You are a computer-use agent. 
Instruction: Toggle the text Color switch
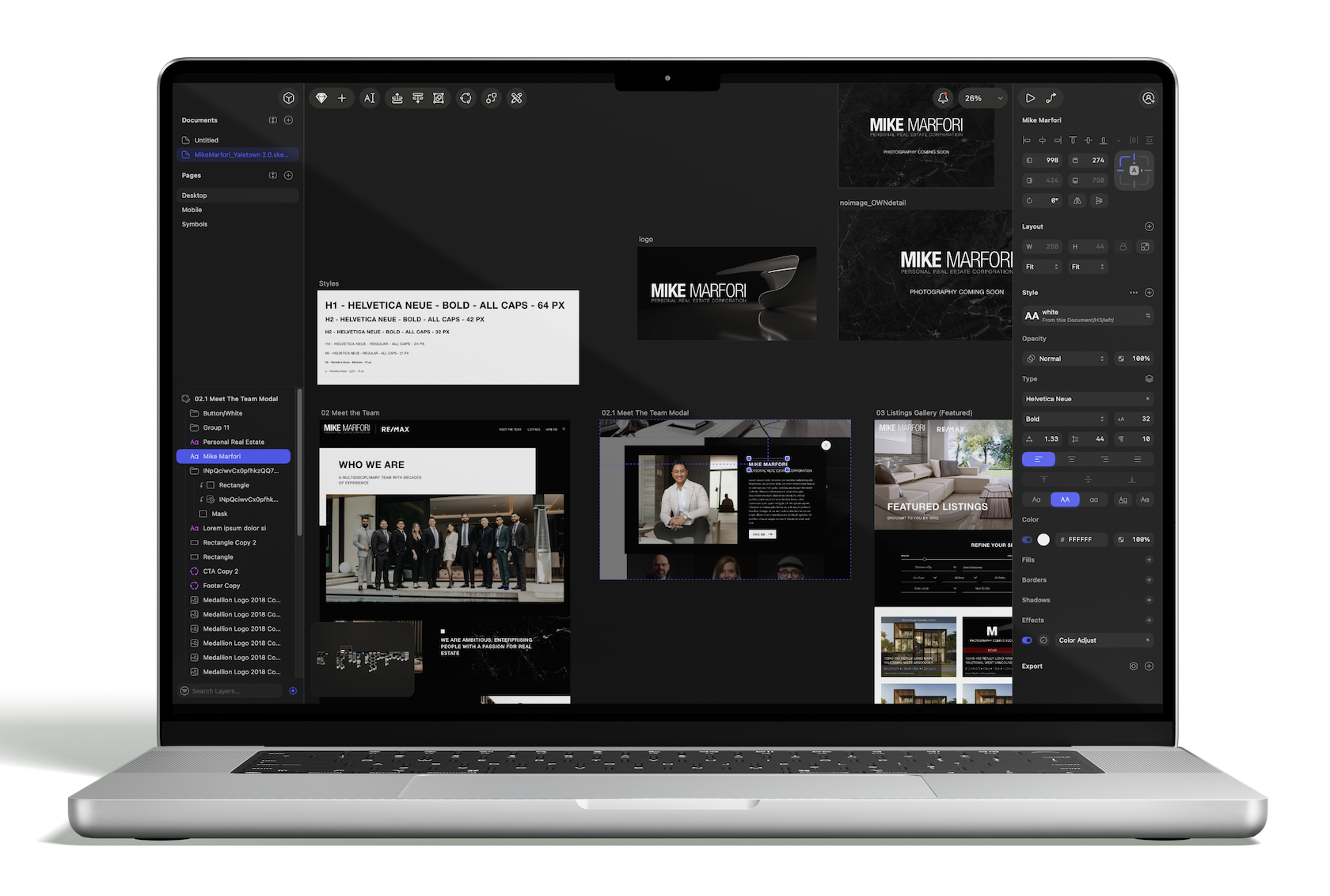(1028, 540)
